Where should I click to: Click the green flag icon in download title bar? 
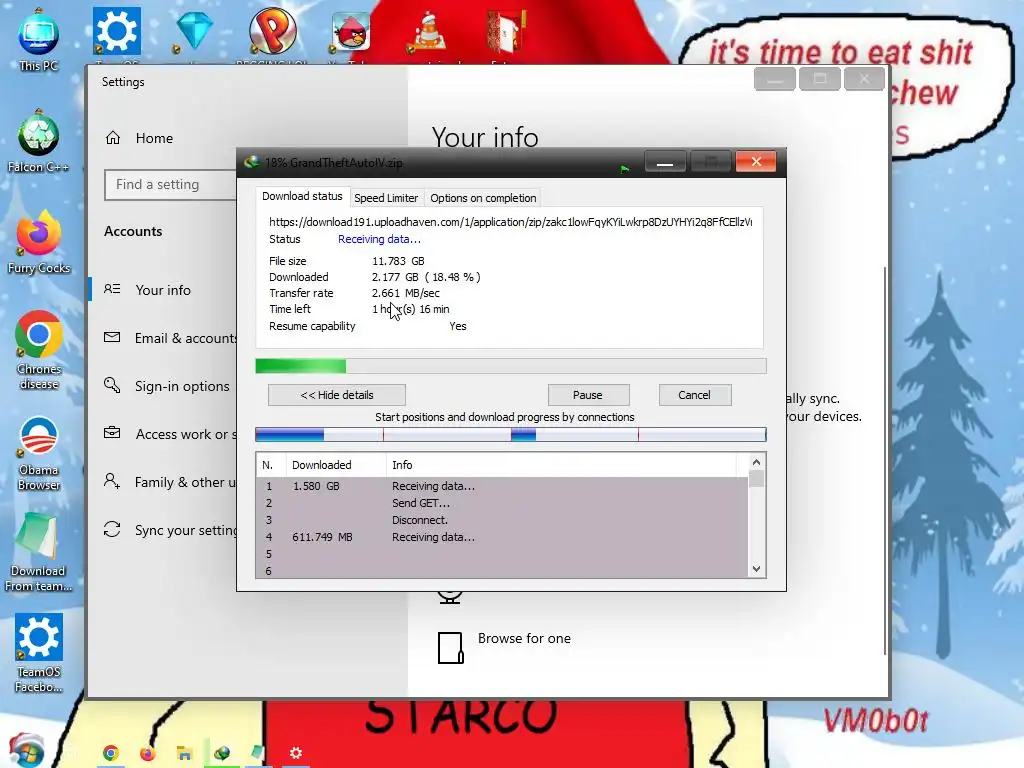tap(625, 168)
